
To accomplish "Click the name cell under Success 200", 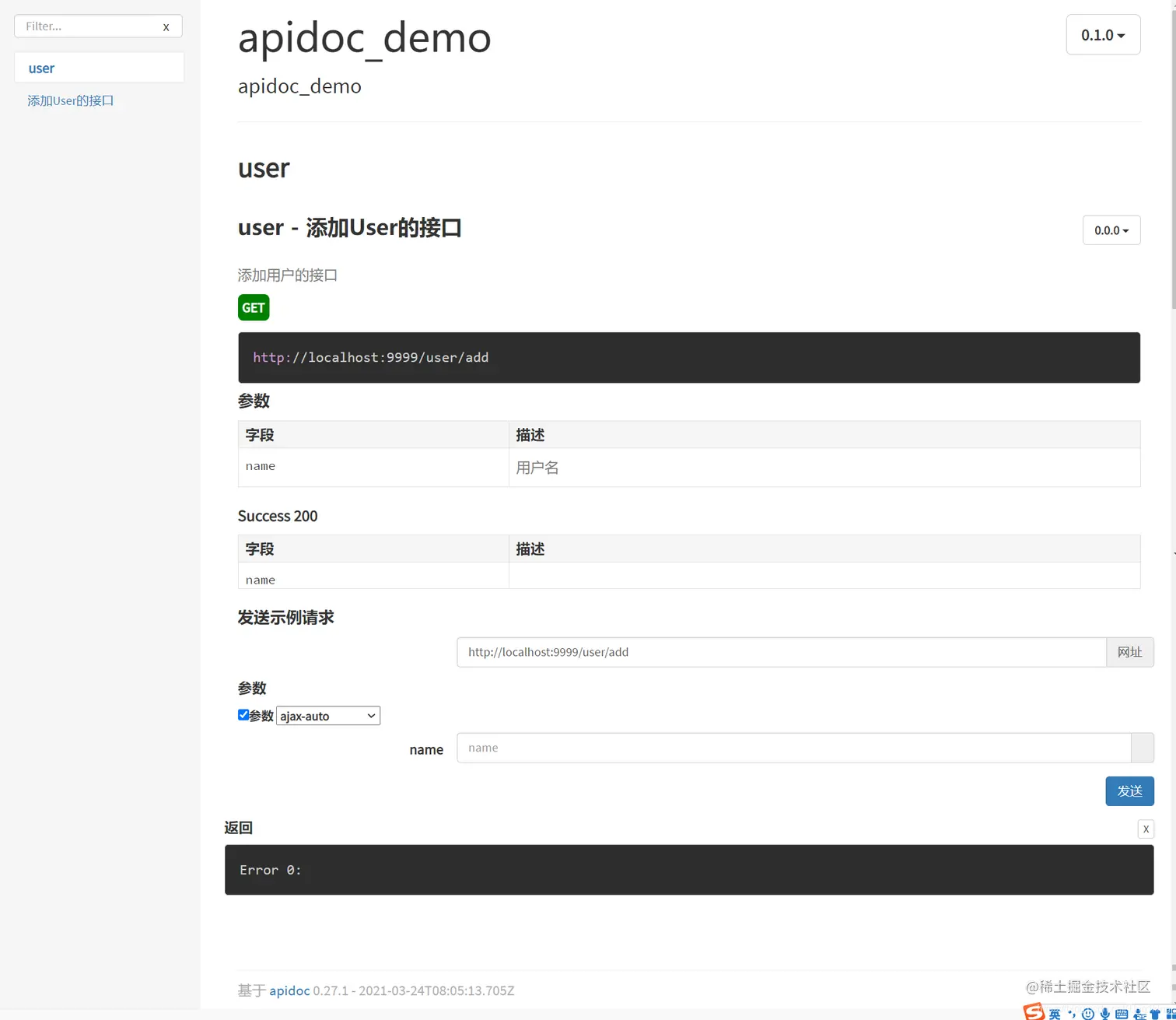I will tap(373, 577).
